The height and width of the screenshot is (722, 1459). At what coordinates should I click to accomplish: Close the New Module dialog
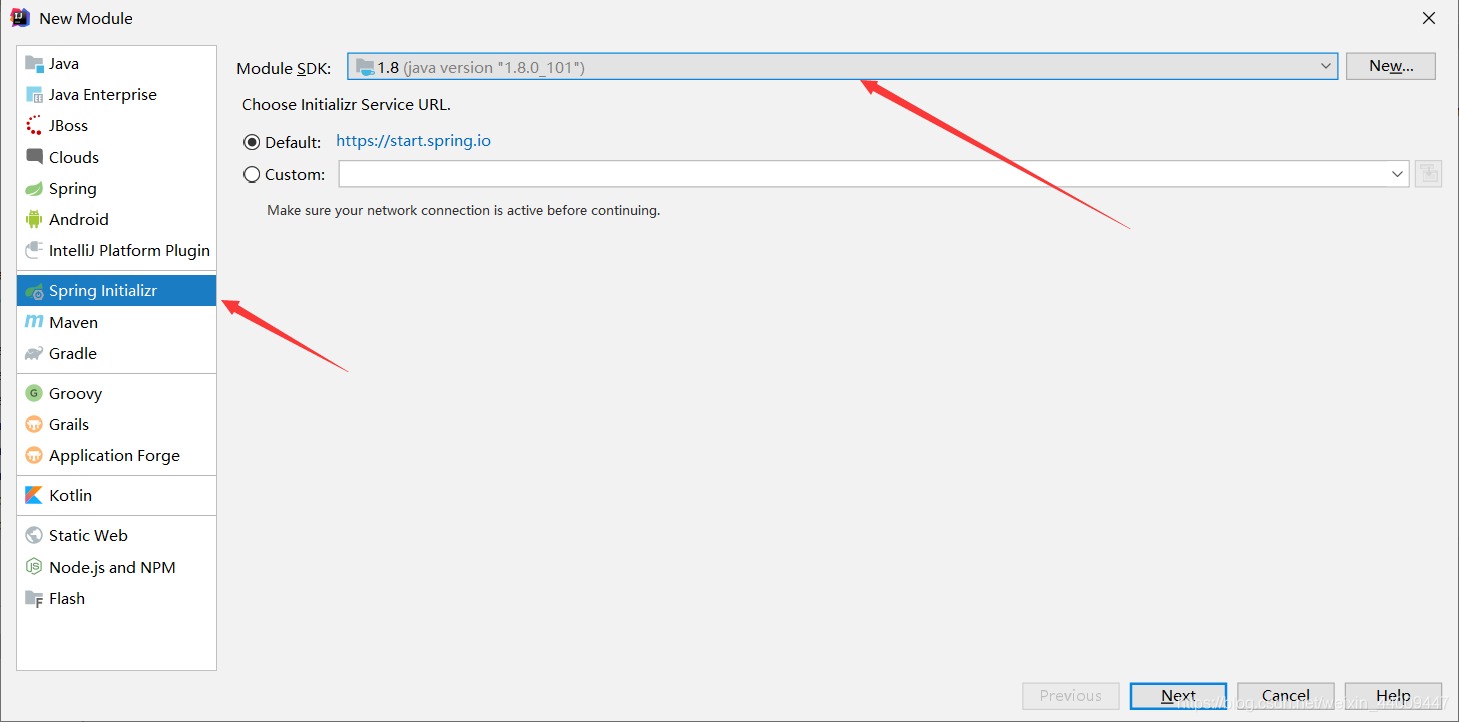click(x=1429, y=18)
